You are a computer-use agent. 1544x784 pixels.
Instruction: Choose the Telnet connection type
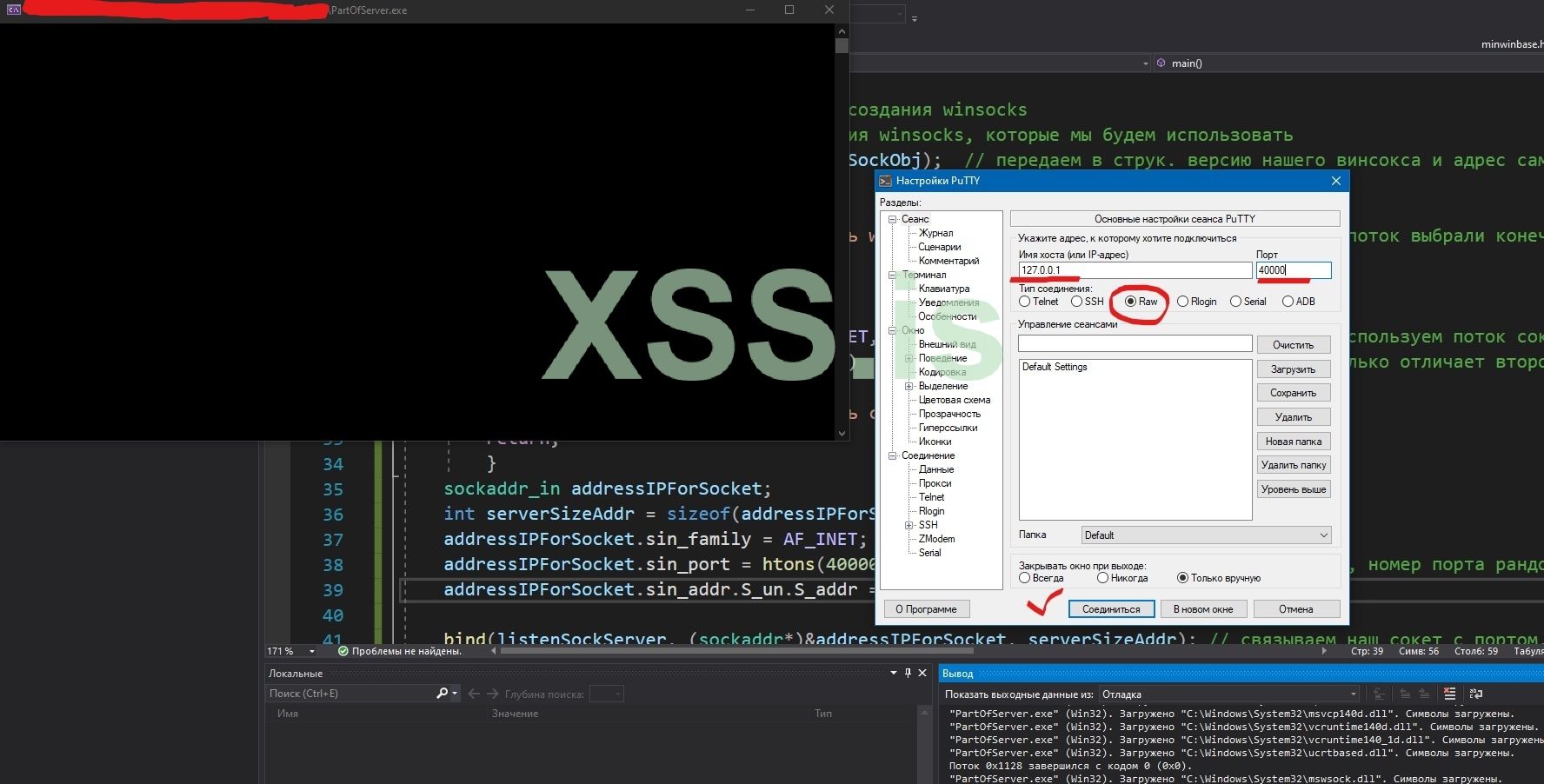click(1025, 302)
